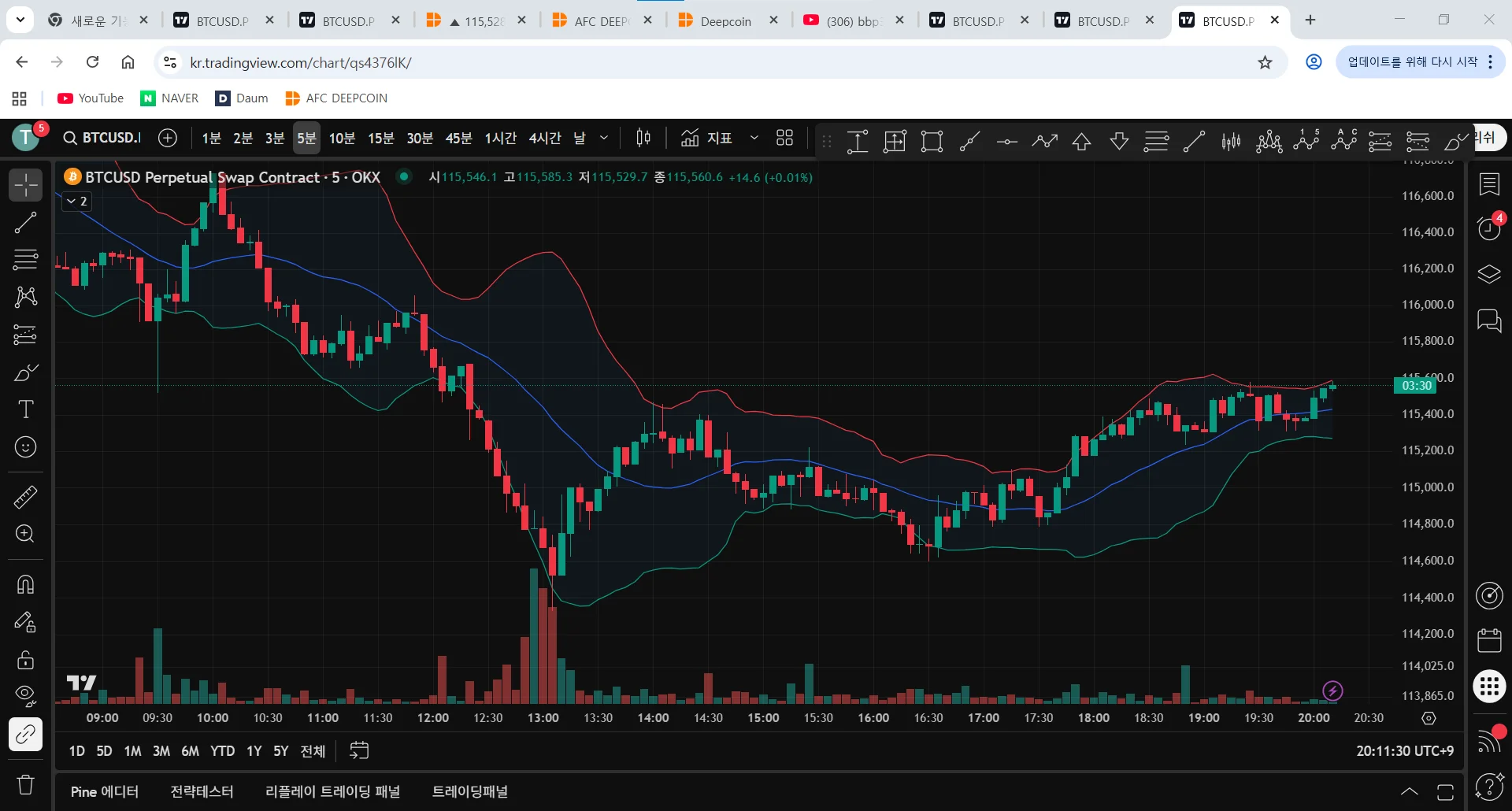1512x811 pixels.
Task: Set the date range to 1D
Action: (76, 751)
